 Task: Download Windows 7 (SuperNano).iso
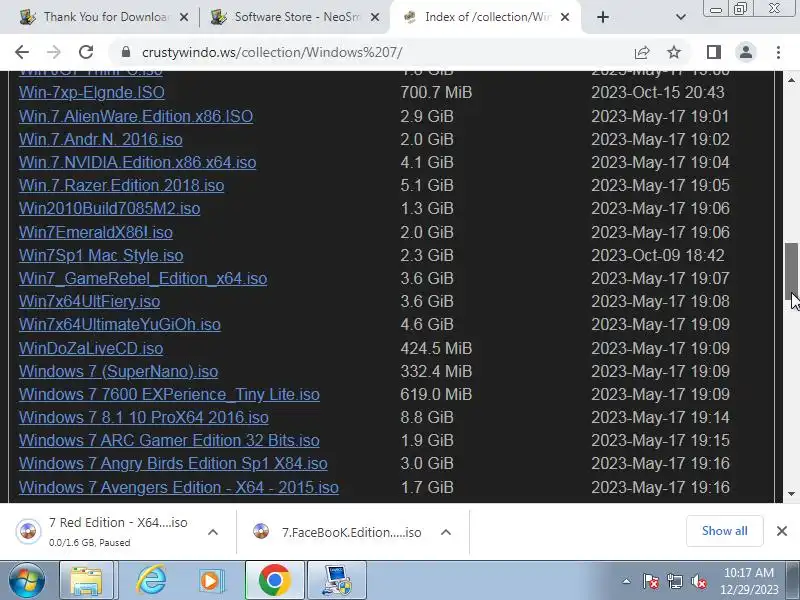(x=118, y=371)
